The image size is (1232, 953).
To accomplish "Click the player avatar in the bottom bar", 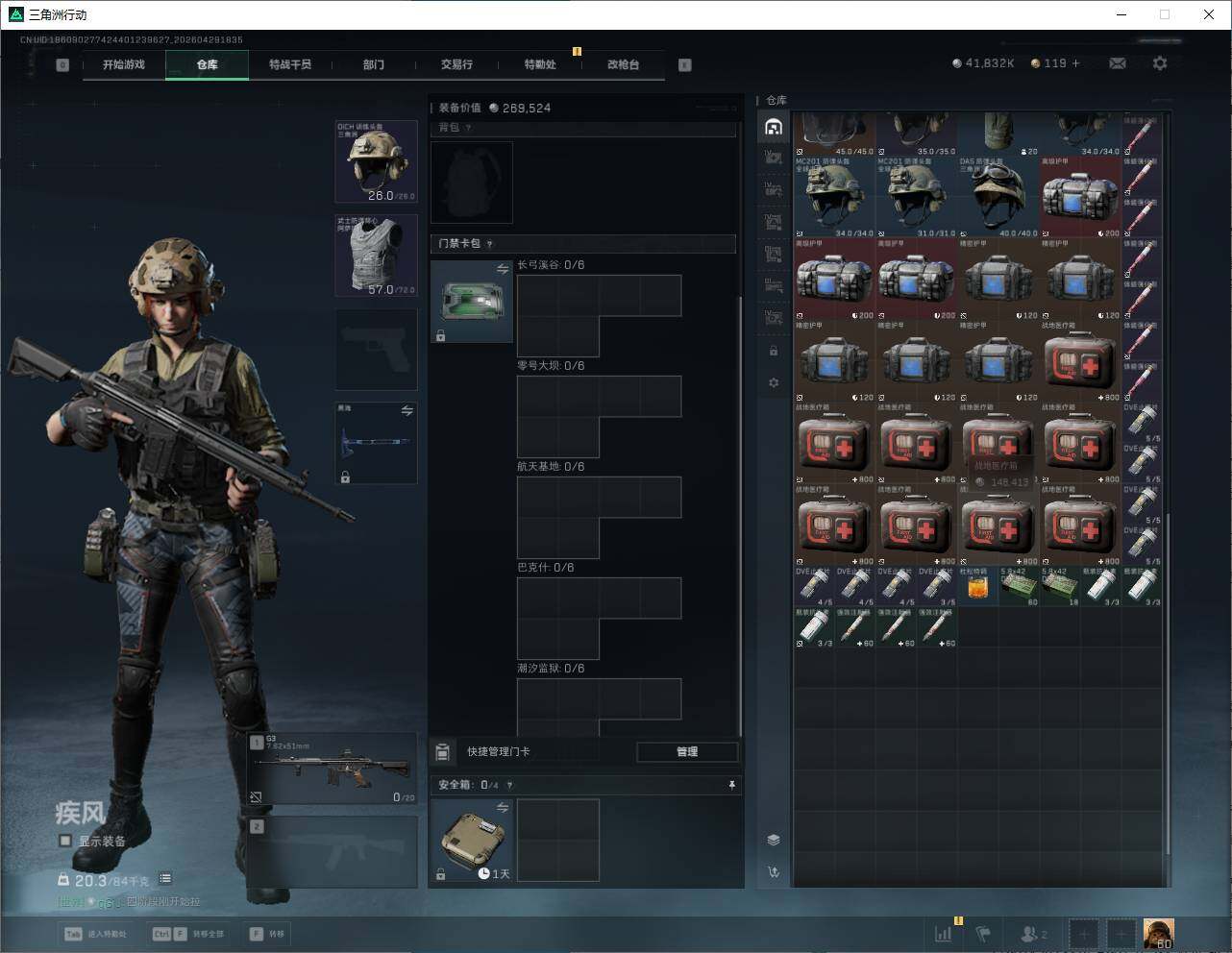I will [x=1159, y=933].
